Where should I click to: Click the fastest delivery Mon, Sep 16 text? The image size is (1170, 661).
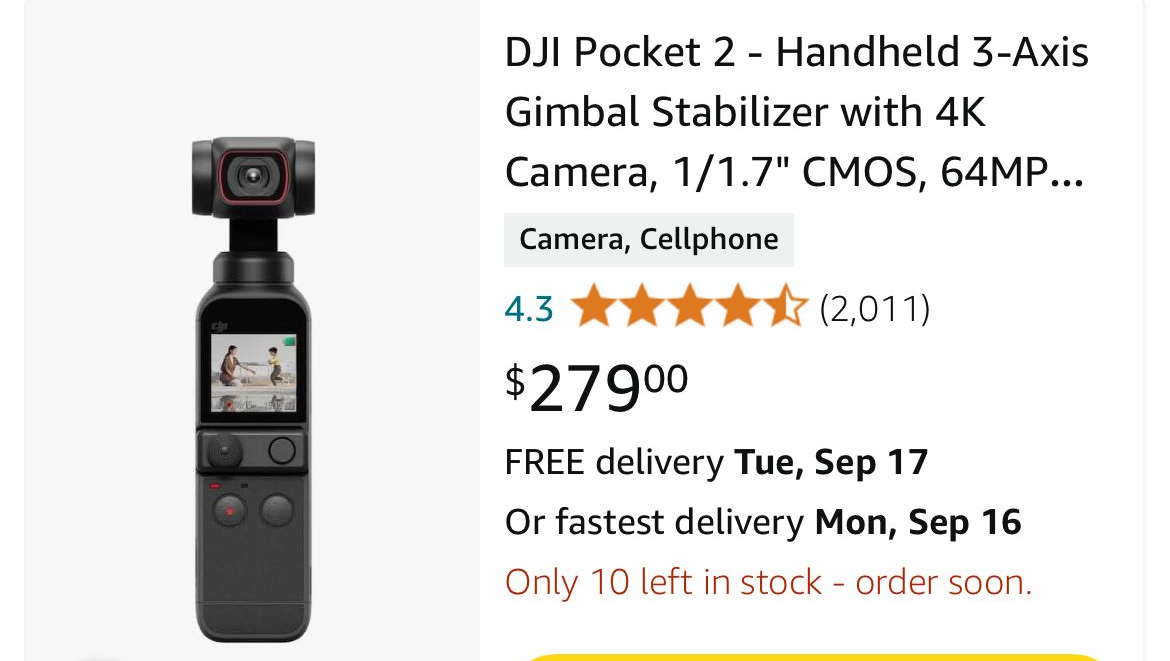pos(763,522)
